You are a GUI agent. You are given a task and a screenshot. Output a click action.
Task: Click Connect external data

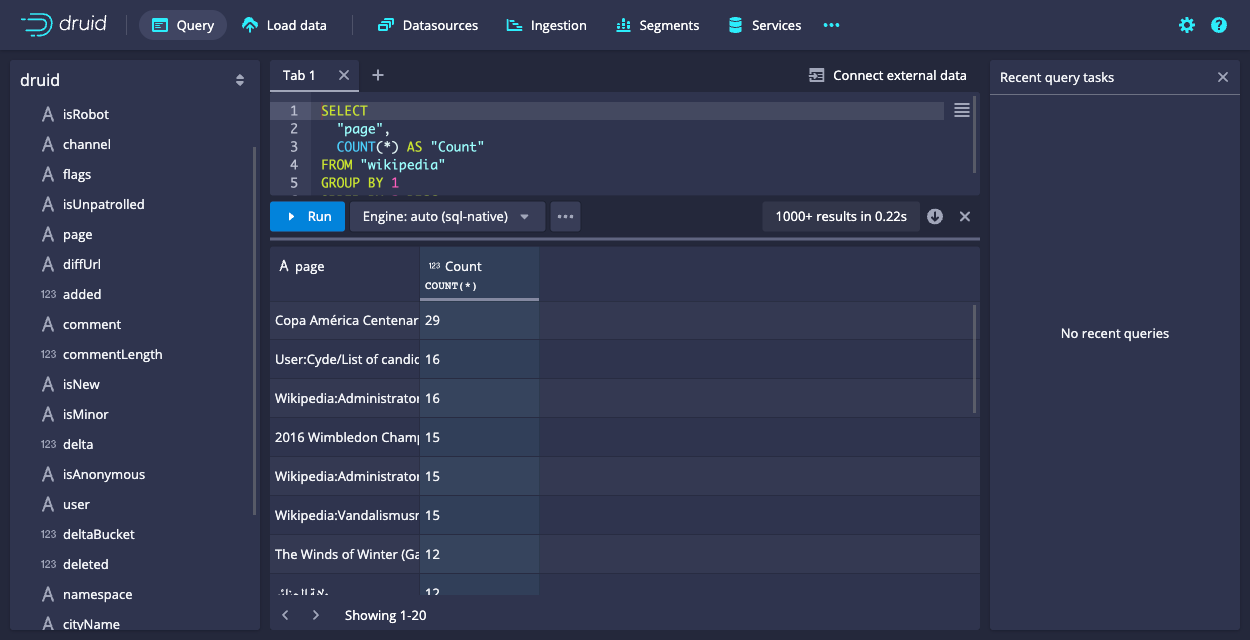pyautogui.click(x=887, y=75)
